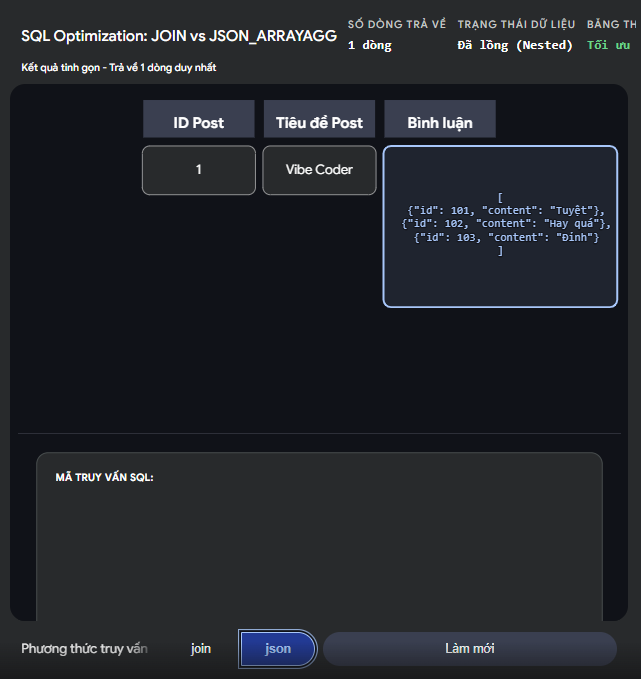Select the join query method
Image resolution: width=641 pixels, height=679 pixels.
tap(201, 648)
